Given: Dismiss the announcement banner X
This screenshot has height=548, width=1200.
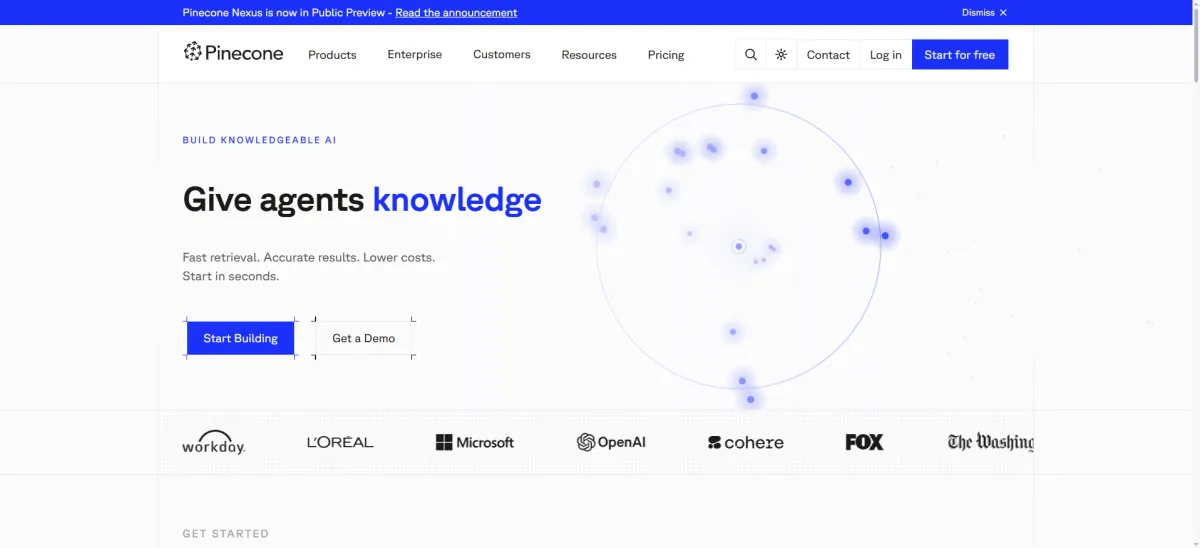Looking at the screenshot, I should [1003, 13].
